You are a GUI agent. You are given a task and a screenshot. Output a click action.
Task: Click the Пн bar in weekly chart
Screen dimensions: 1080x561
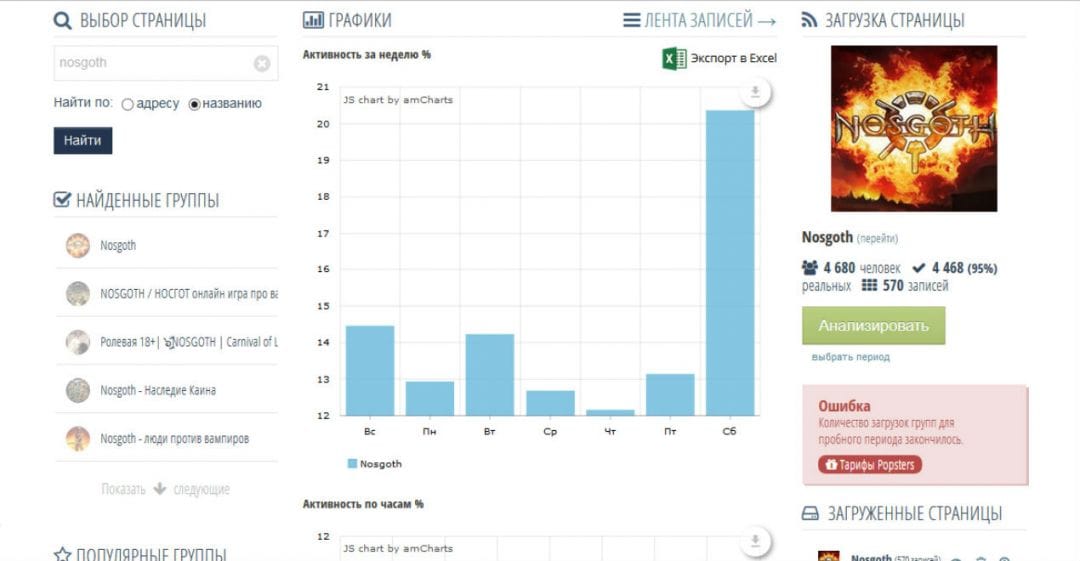[430, 398]
